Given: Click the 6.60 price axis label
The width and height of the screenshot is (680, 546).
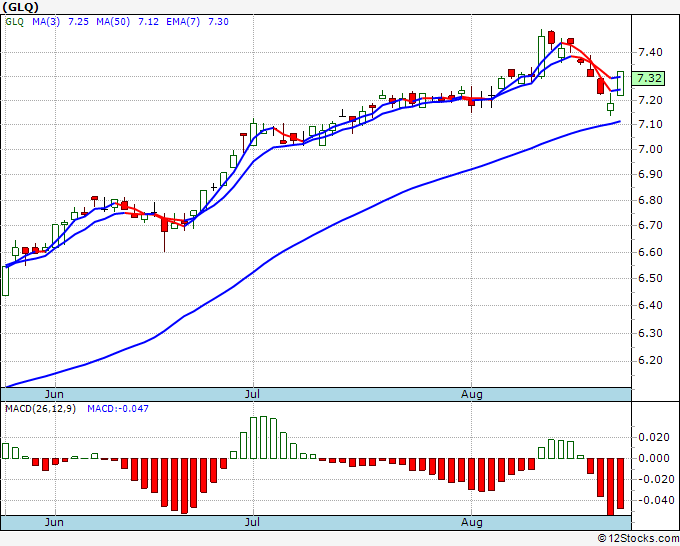Looking at the screenshot, I should click(650, 252).
